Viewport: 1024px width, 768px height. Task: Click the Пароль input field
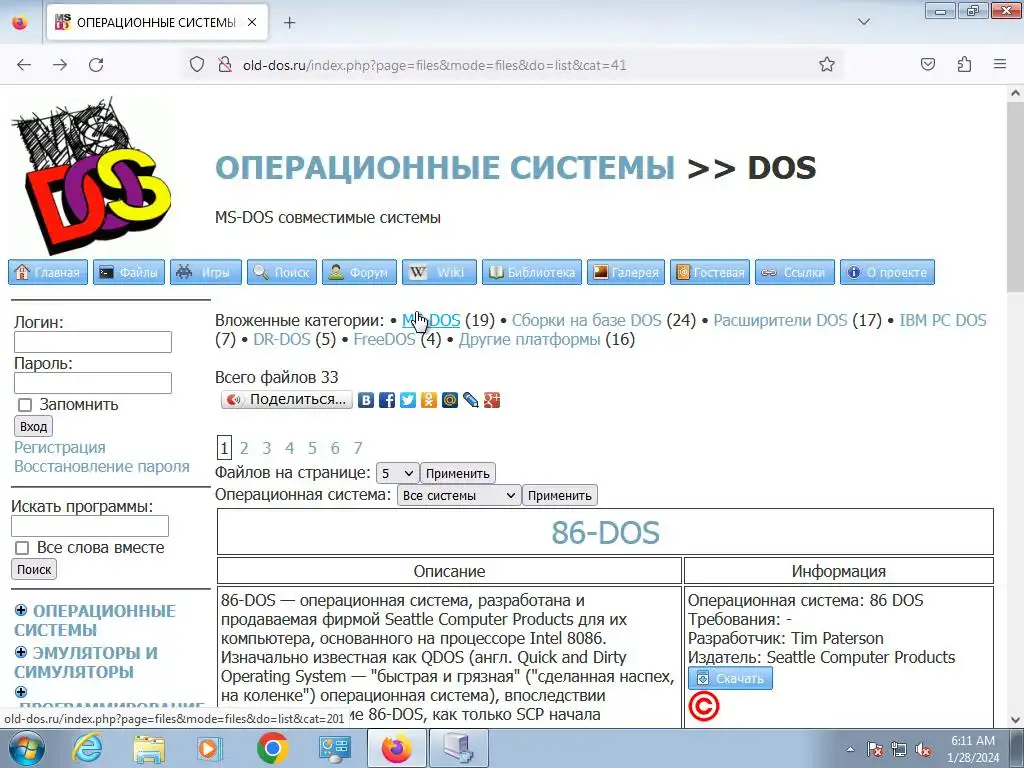[x=93, y=383]
